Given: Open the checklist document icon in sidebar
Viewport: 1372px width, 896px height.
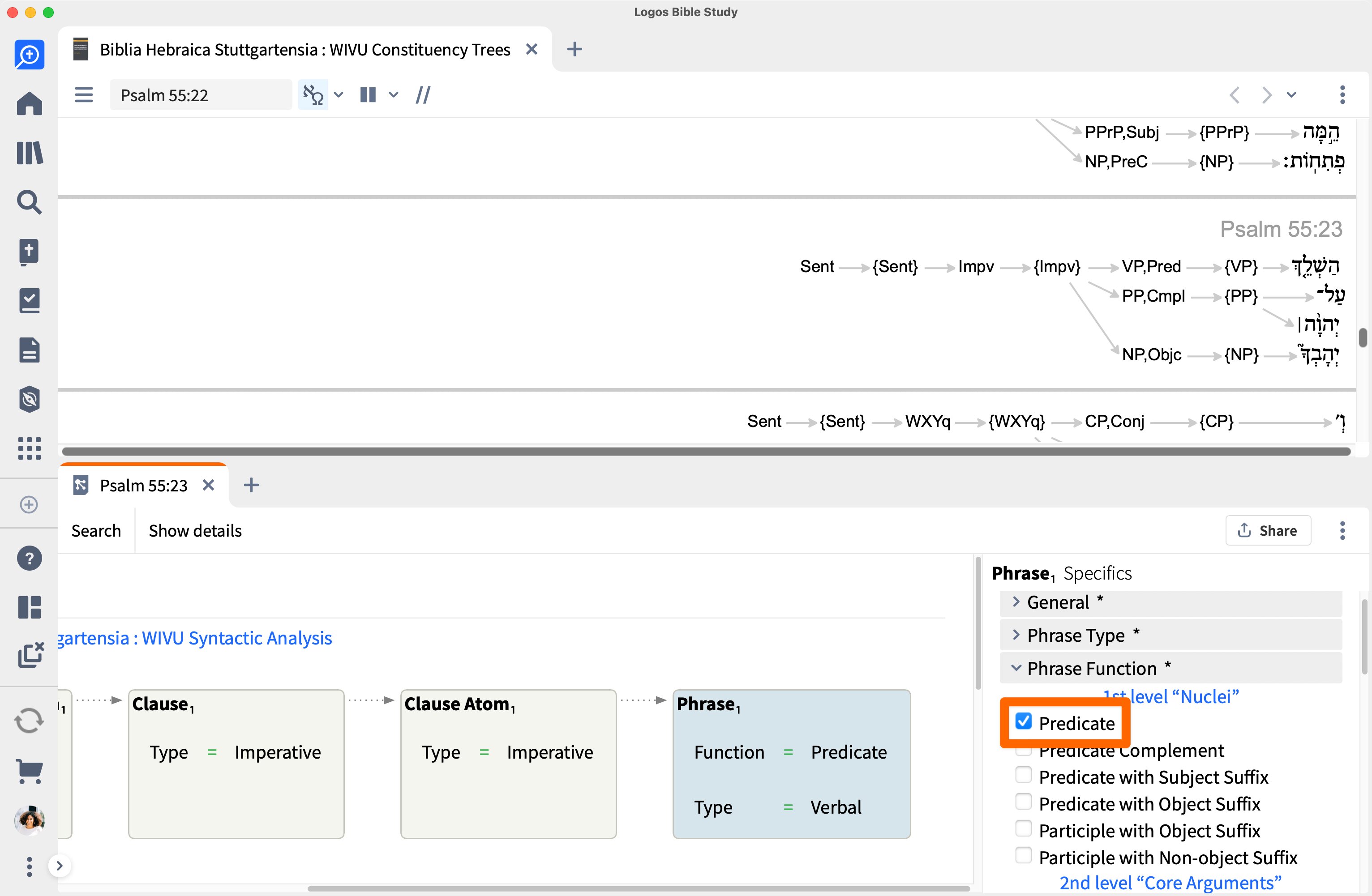Looking at the screenshot, I should pos(30,301).
